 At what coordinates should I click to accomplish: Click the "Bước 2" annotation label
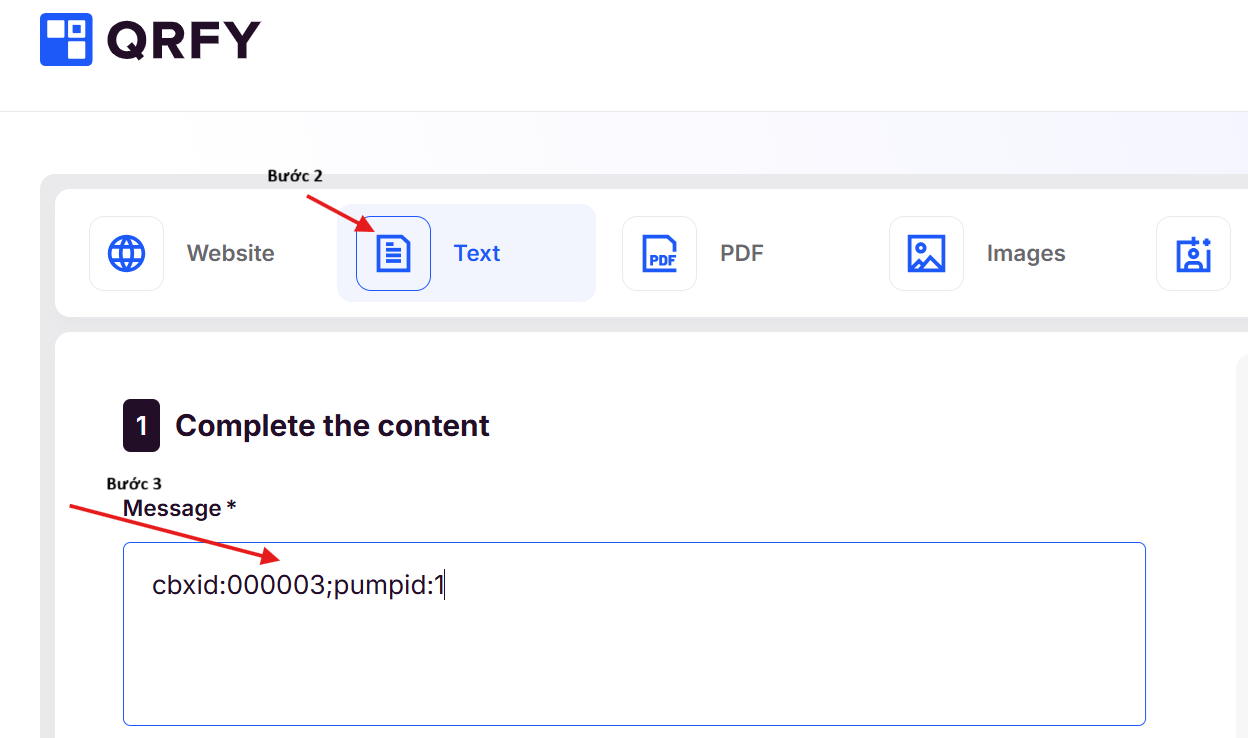pos(295,176)
